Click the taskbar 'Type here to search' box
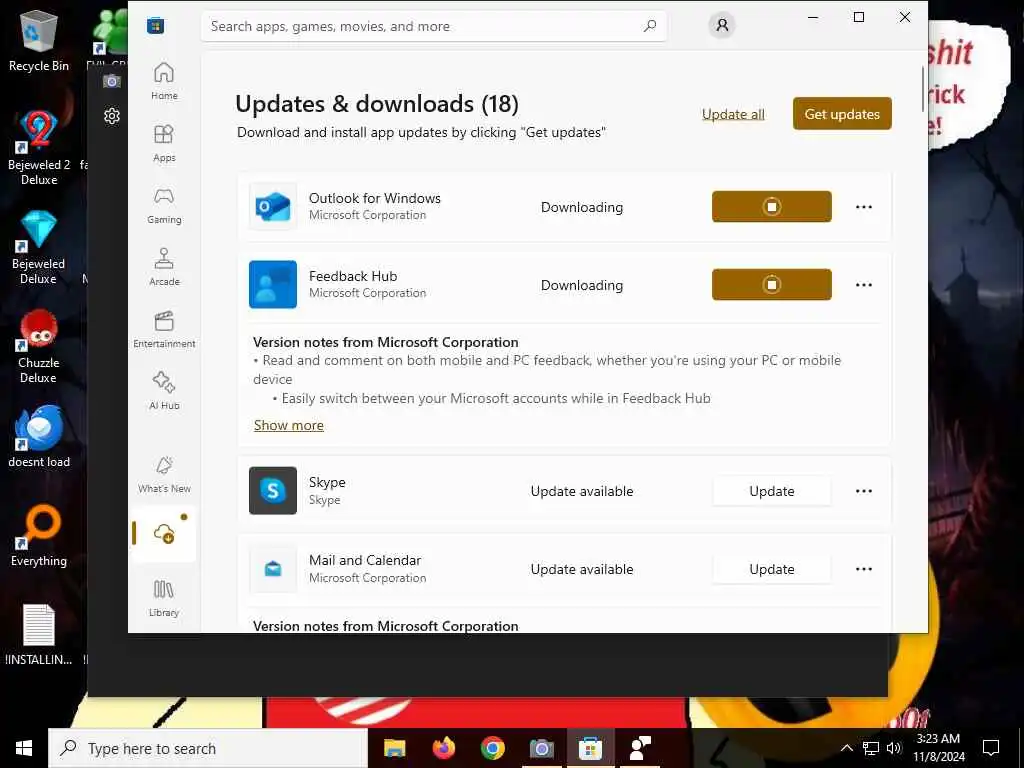This screenshot has height=768, width=1024. pyautogui.click(x=208, y=748)
